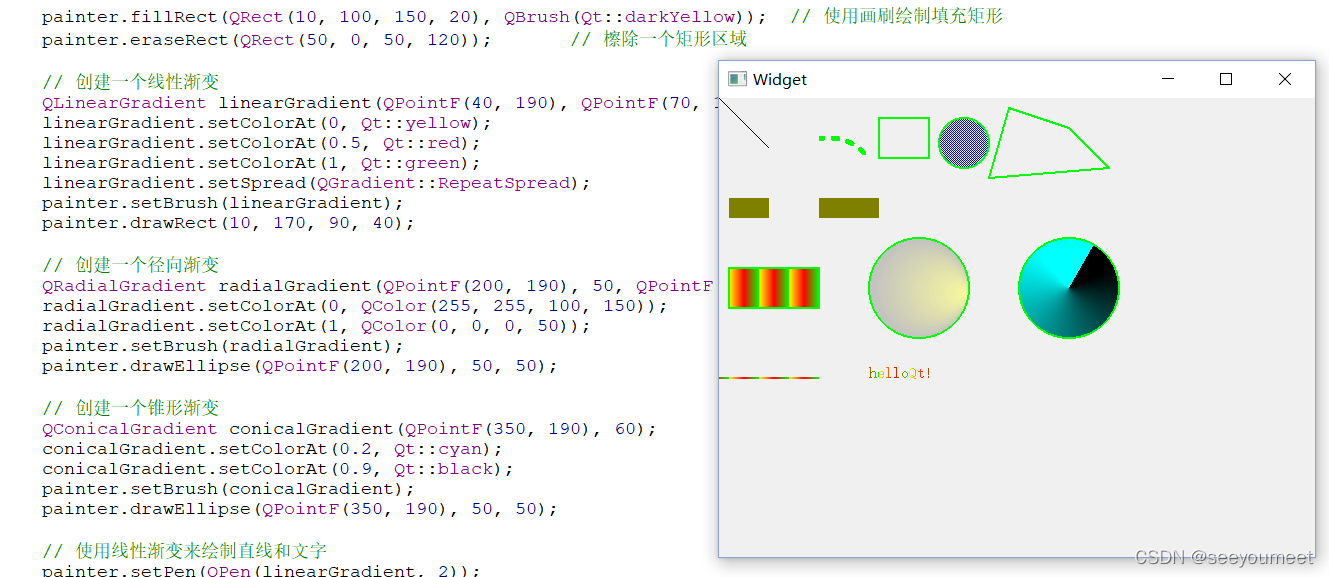Click linearGradient.setColorAt(0.5, Qt::red) line

(261, 143)
